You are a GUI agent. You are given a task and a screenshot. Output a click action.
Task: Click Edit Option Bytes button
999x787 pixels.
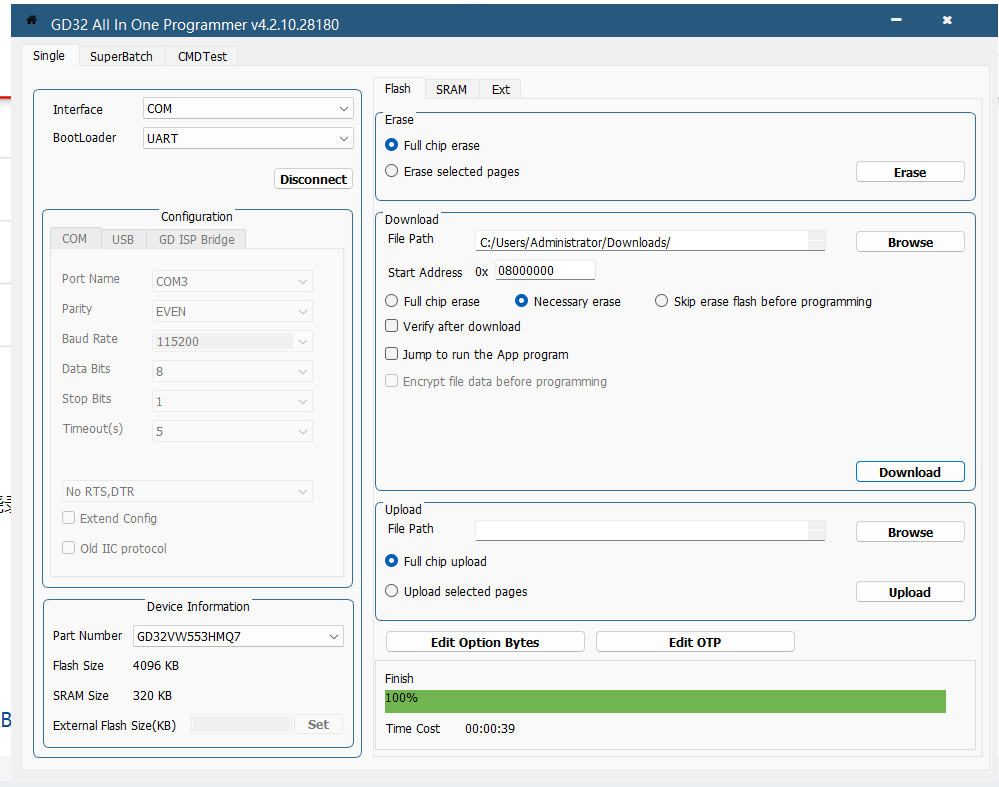pyautogui.click(x=485, y=642)
